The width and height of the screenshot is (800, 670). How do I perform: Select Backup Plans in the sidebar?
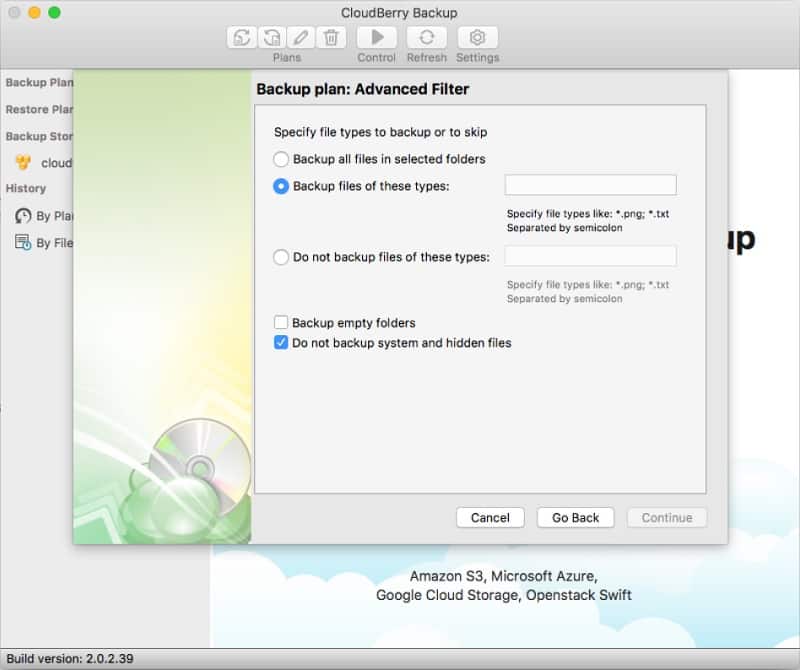[x=39, y=83]
